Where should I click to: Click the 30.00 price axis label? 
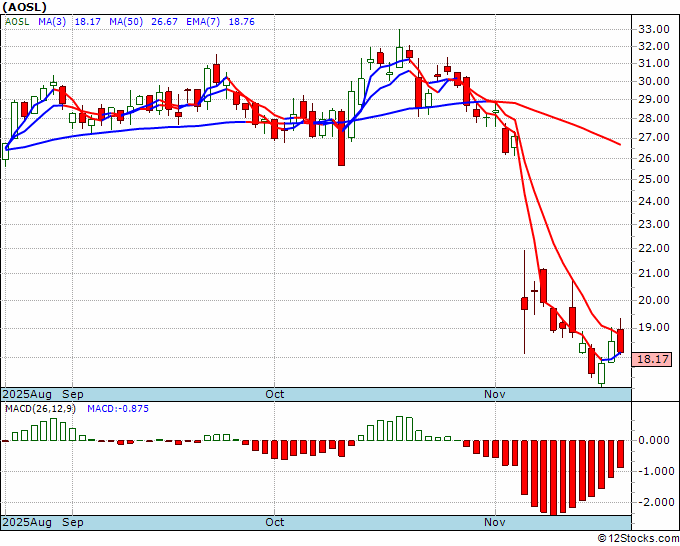click(x=654, y=81)
